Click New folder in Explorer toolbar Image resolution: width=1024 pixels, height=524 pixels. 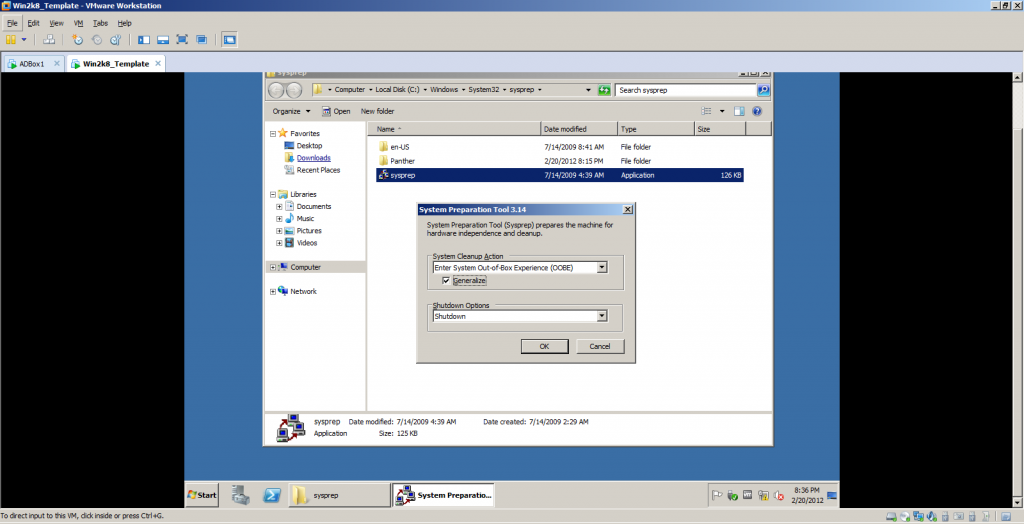coord(377,111)
